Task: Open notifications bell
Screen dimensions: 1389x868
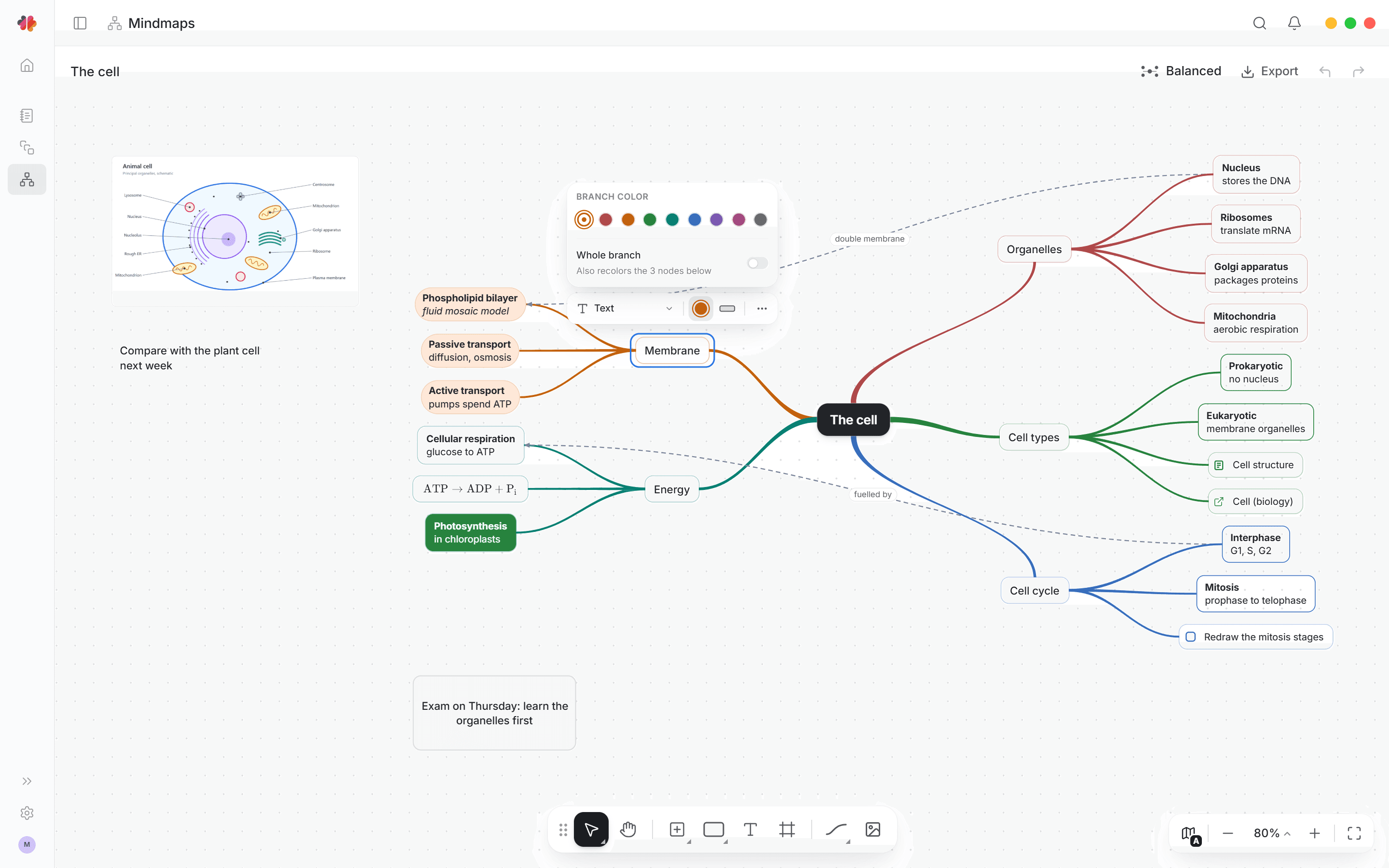Action: tap(1294, 23)
